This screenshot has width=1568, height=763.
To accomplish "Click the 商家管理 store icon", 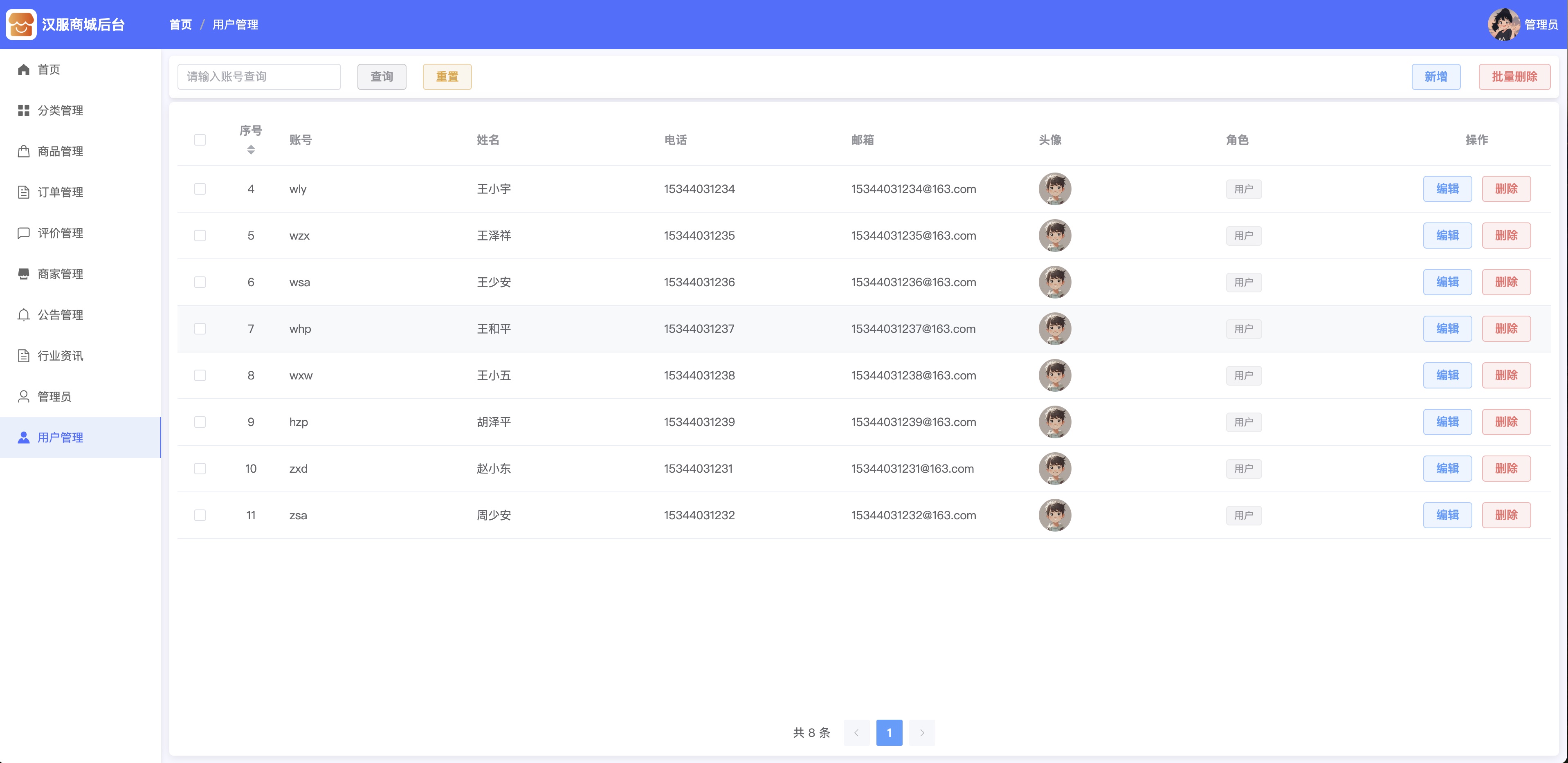I will (x=24, y=274).
